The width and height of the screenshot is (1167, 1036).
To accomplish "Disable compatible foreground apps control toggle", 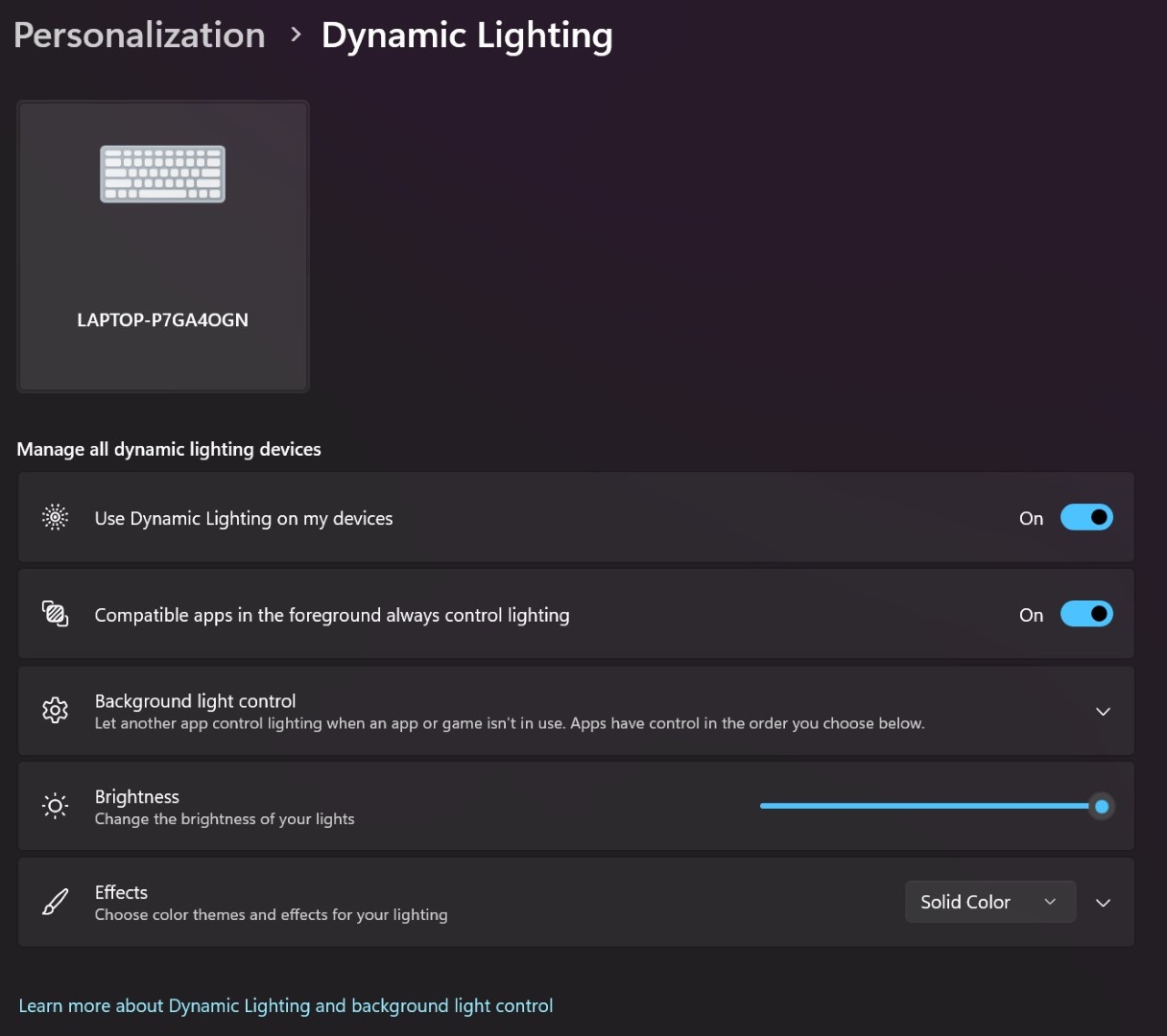I will click(1086, 614).
